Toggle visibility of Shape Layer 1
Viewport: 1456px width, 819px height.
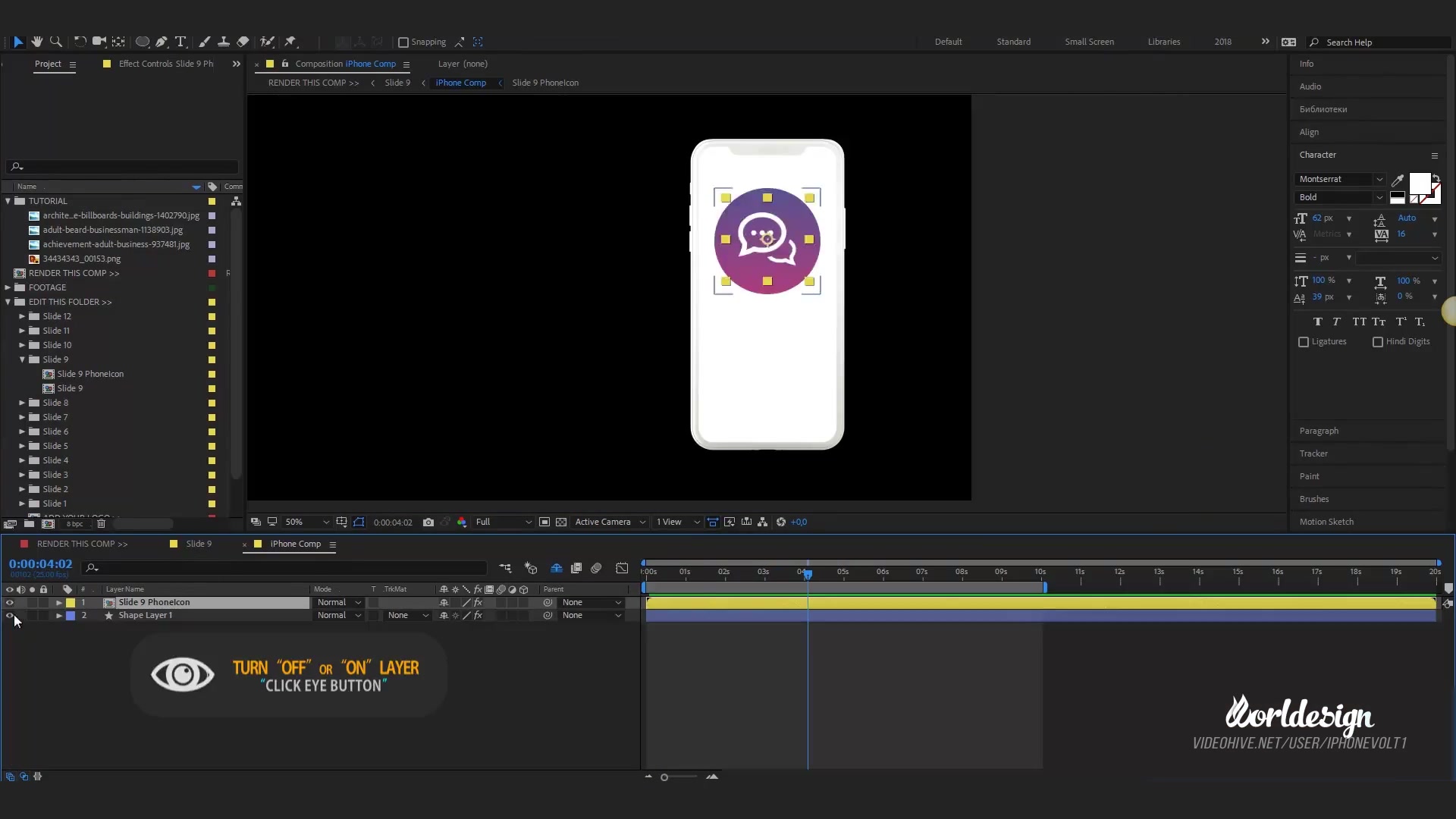[10, 615]
